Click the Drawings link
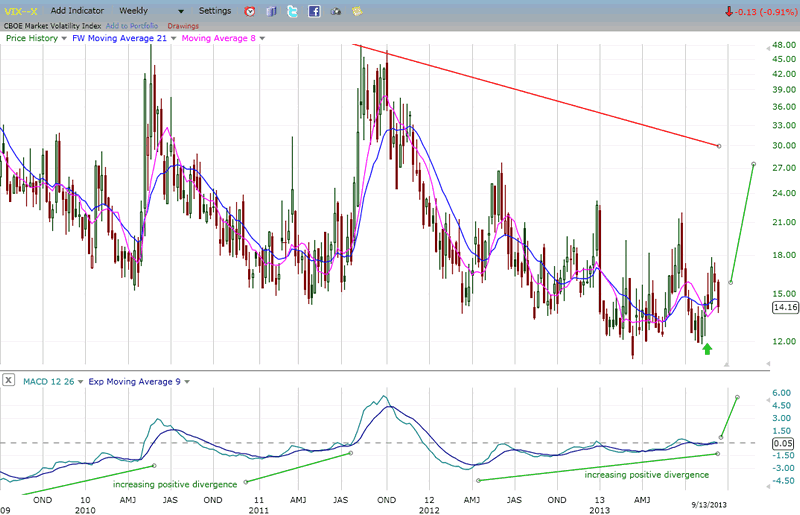 point(183,25)
